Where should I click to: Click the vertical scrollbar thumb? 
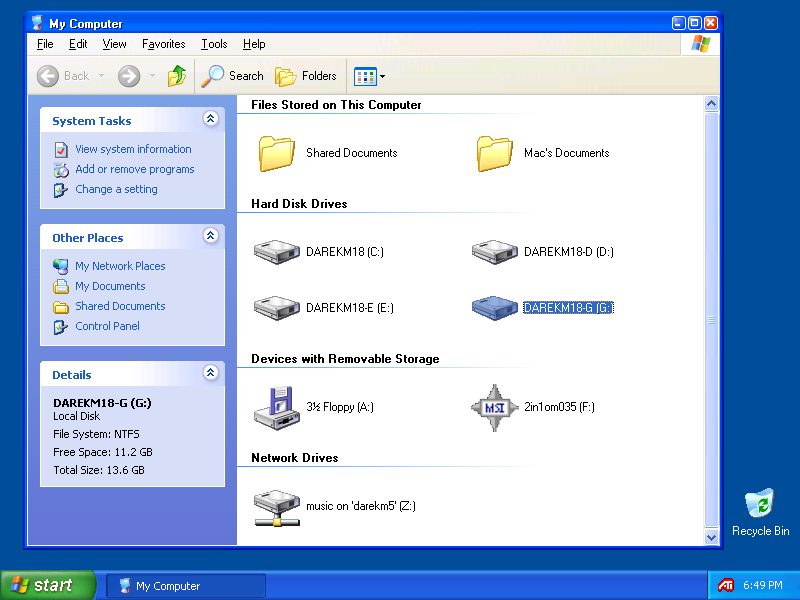pos(711,320)
